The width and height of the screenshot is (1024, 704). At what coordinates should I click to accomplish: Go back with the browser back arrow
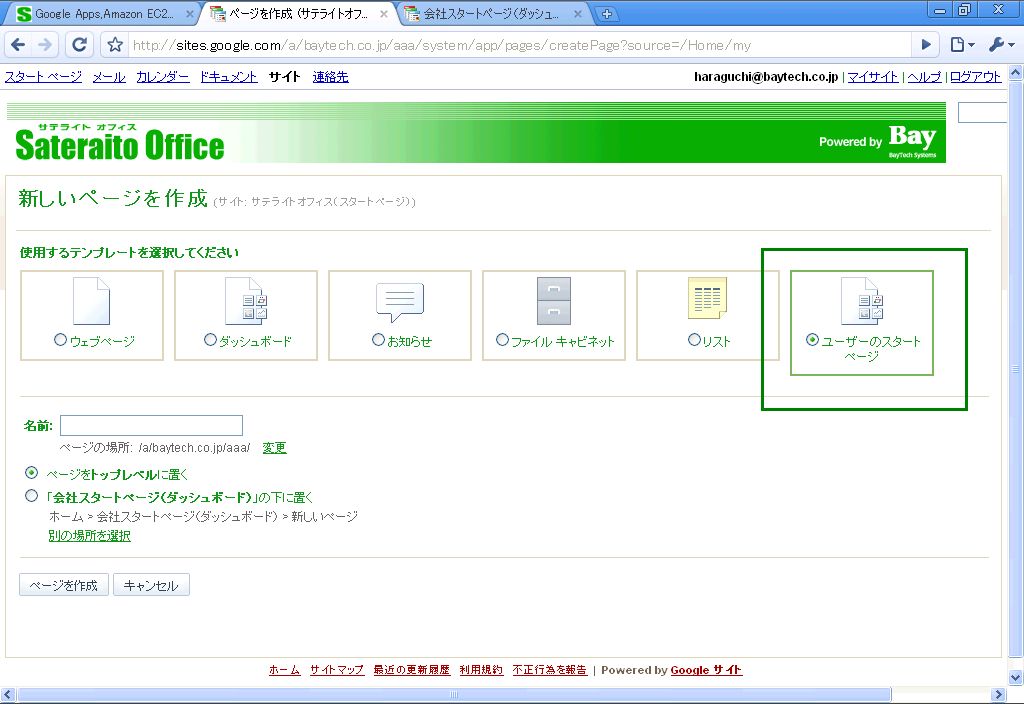(18, 44)
